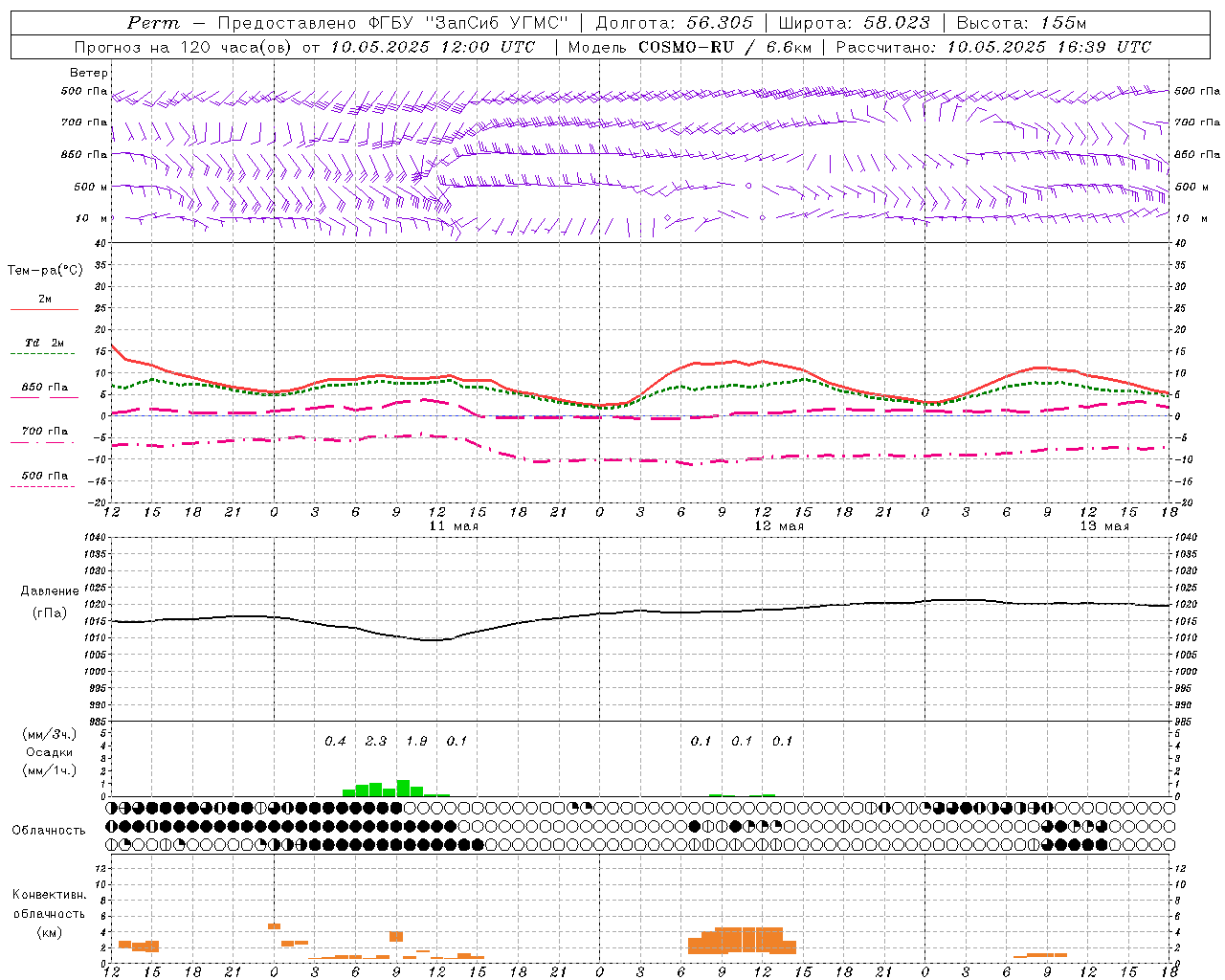Click the "Конвективн." panel label

click(50, 895)
